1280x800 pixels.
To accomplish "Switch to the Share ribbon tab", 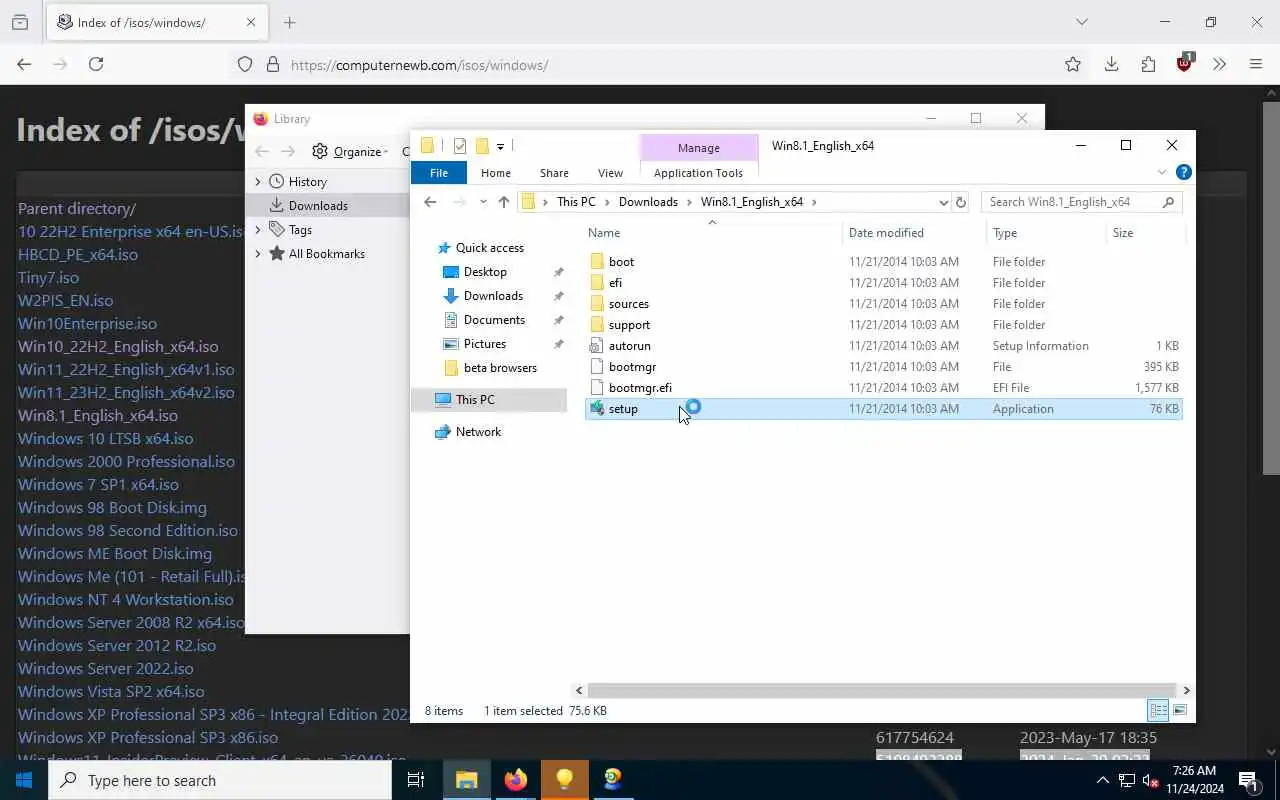I will click(554, 173).
